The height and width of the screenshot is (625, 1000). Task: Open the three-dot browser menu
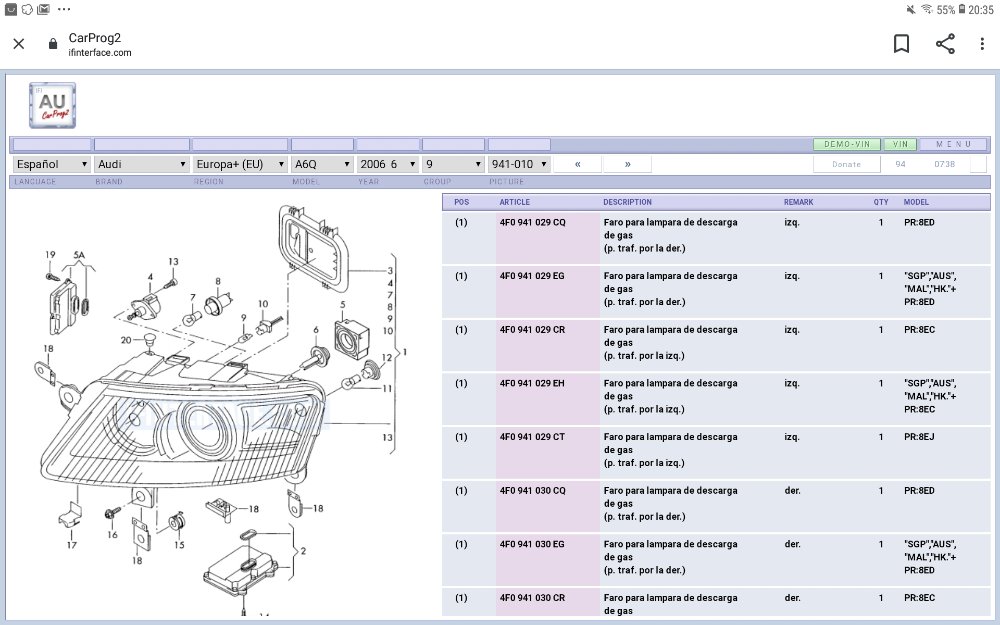[982, 43]
